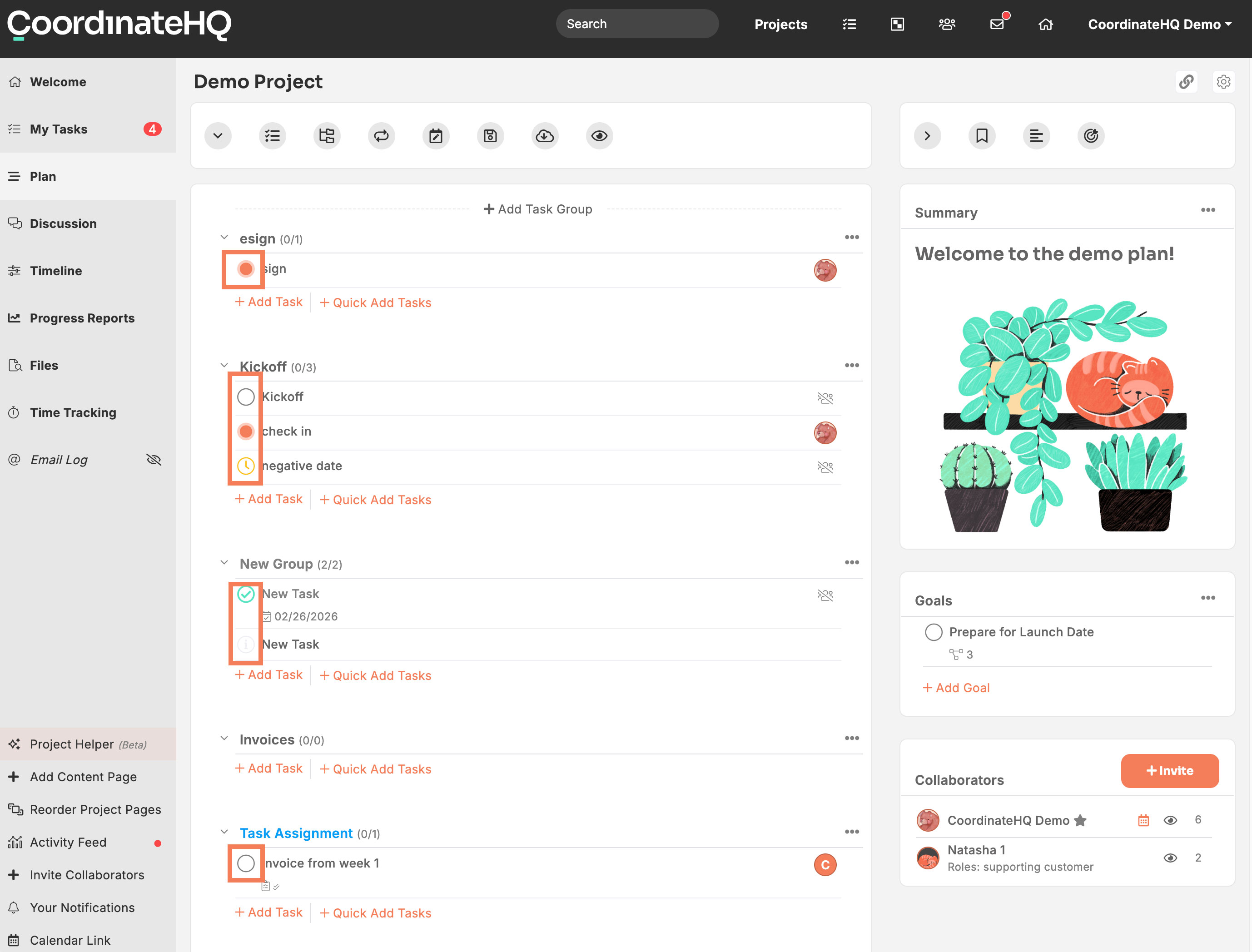Click the Search input field
The image size is (1252, 952).
coord(637,24)
